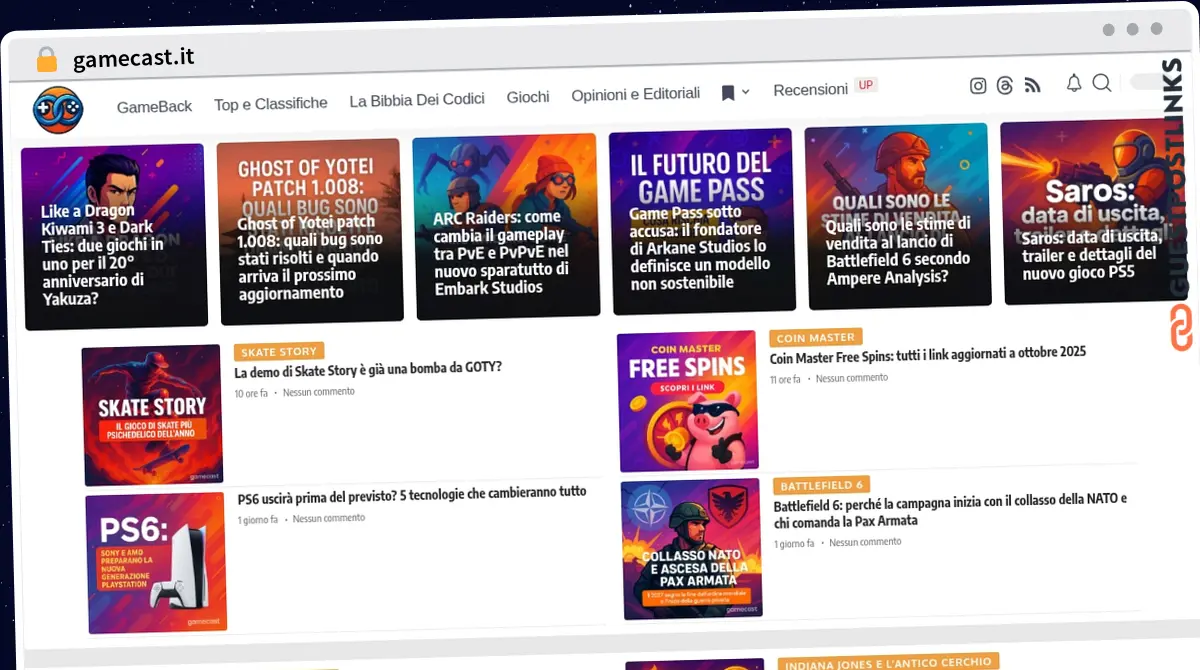The width and height of the screenshot is (1200, 670).
Task: Open La Bibbia Dei Codici page
Action: pyautogui.click(x=417, y=99)
